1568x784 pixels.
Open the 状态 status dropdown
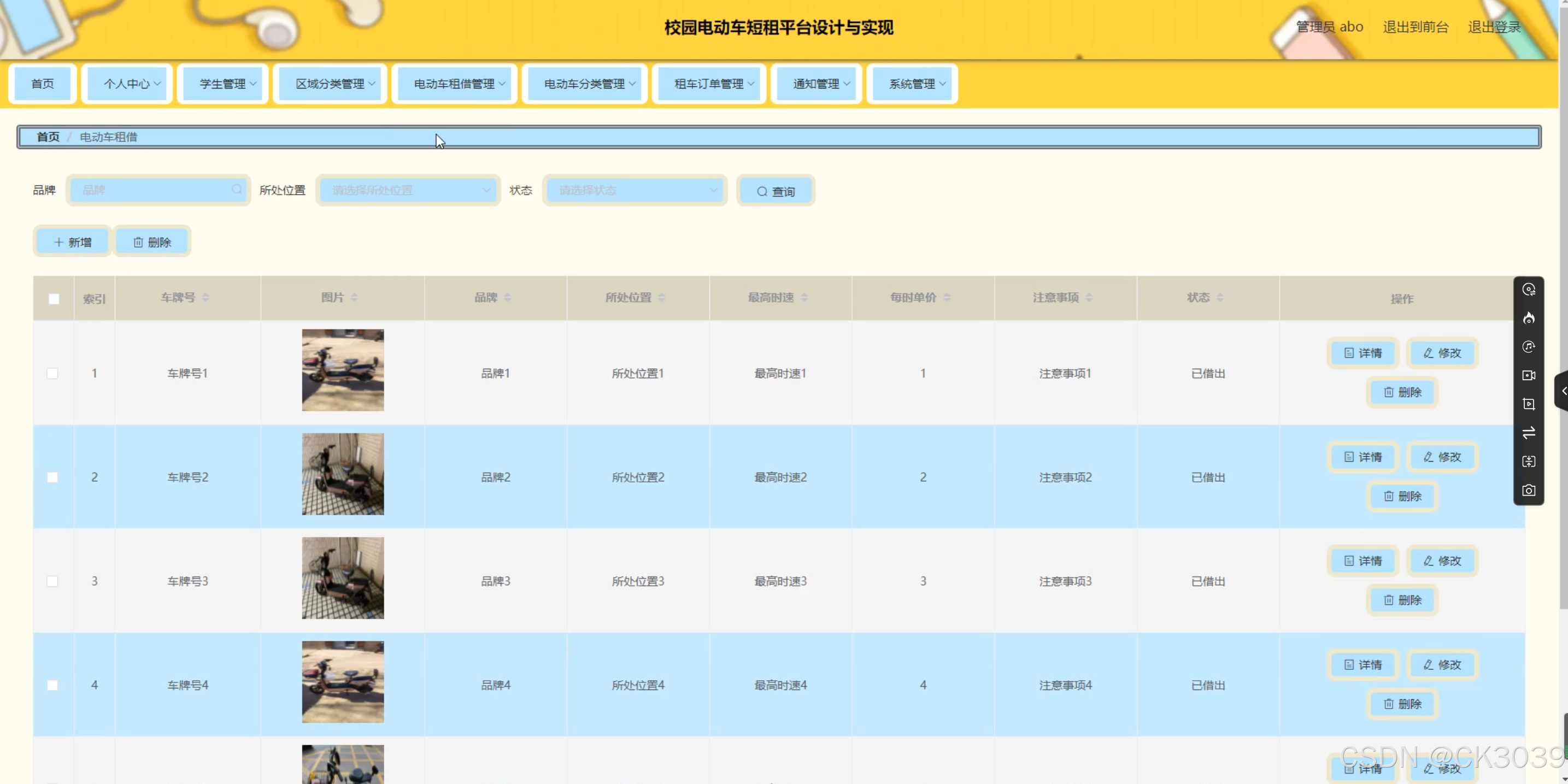(635, 191)
